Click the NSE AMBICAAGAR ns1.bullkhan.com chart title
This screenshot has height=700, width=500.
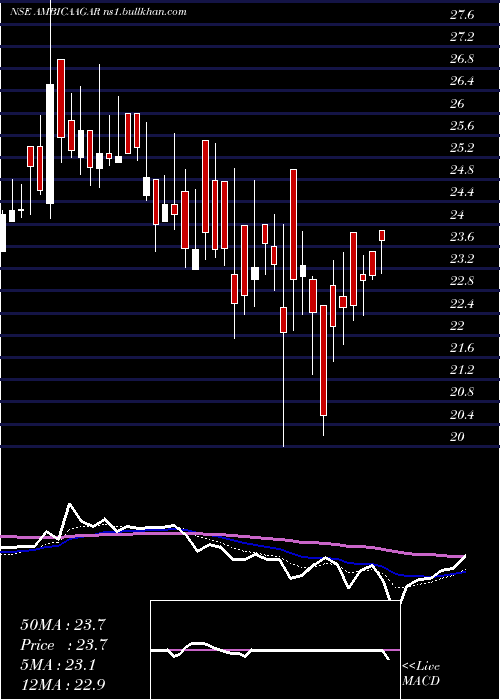click(98, 12)
